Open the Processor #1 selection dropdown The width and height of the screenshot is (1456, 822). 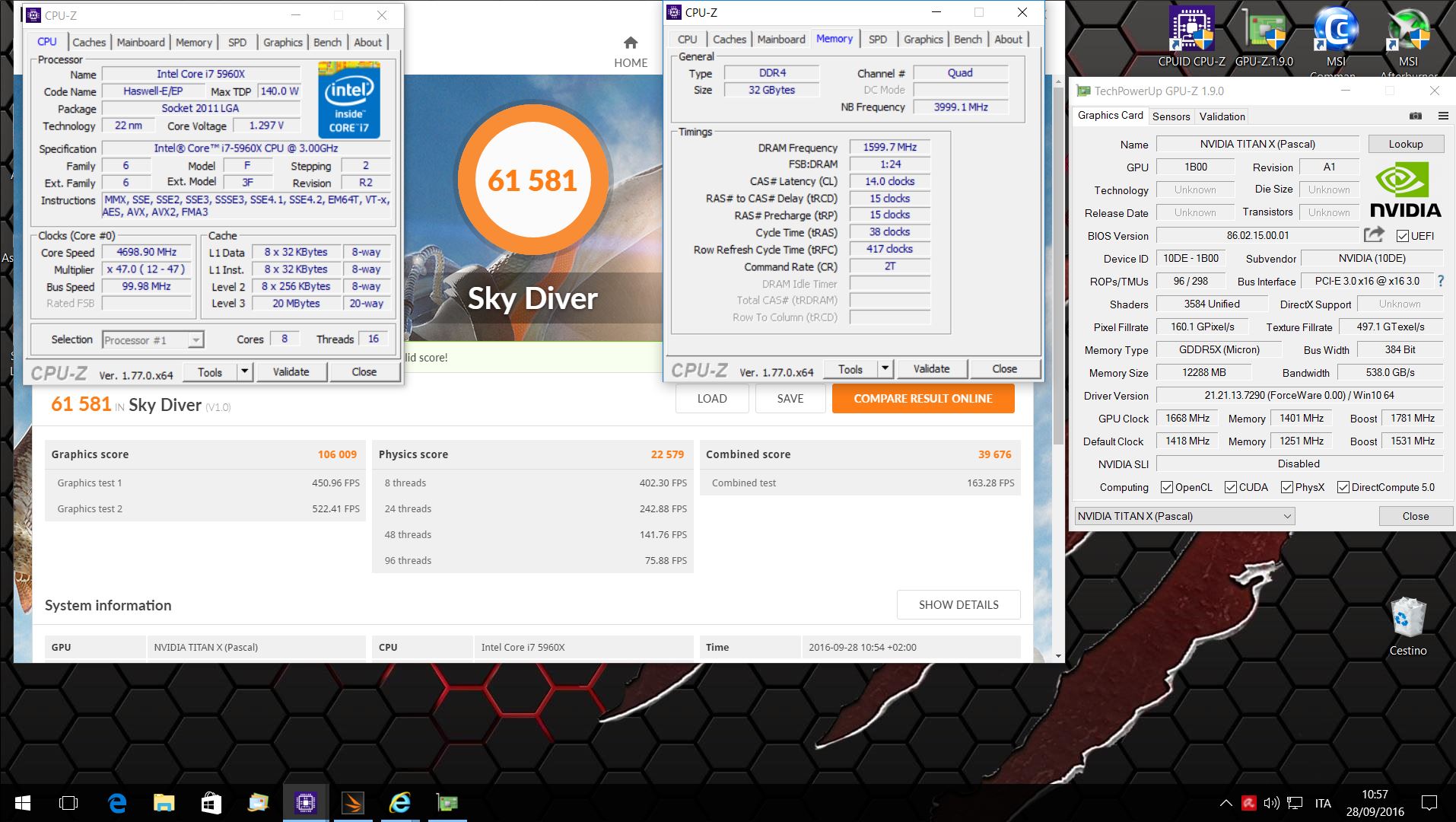153,340
